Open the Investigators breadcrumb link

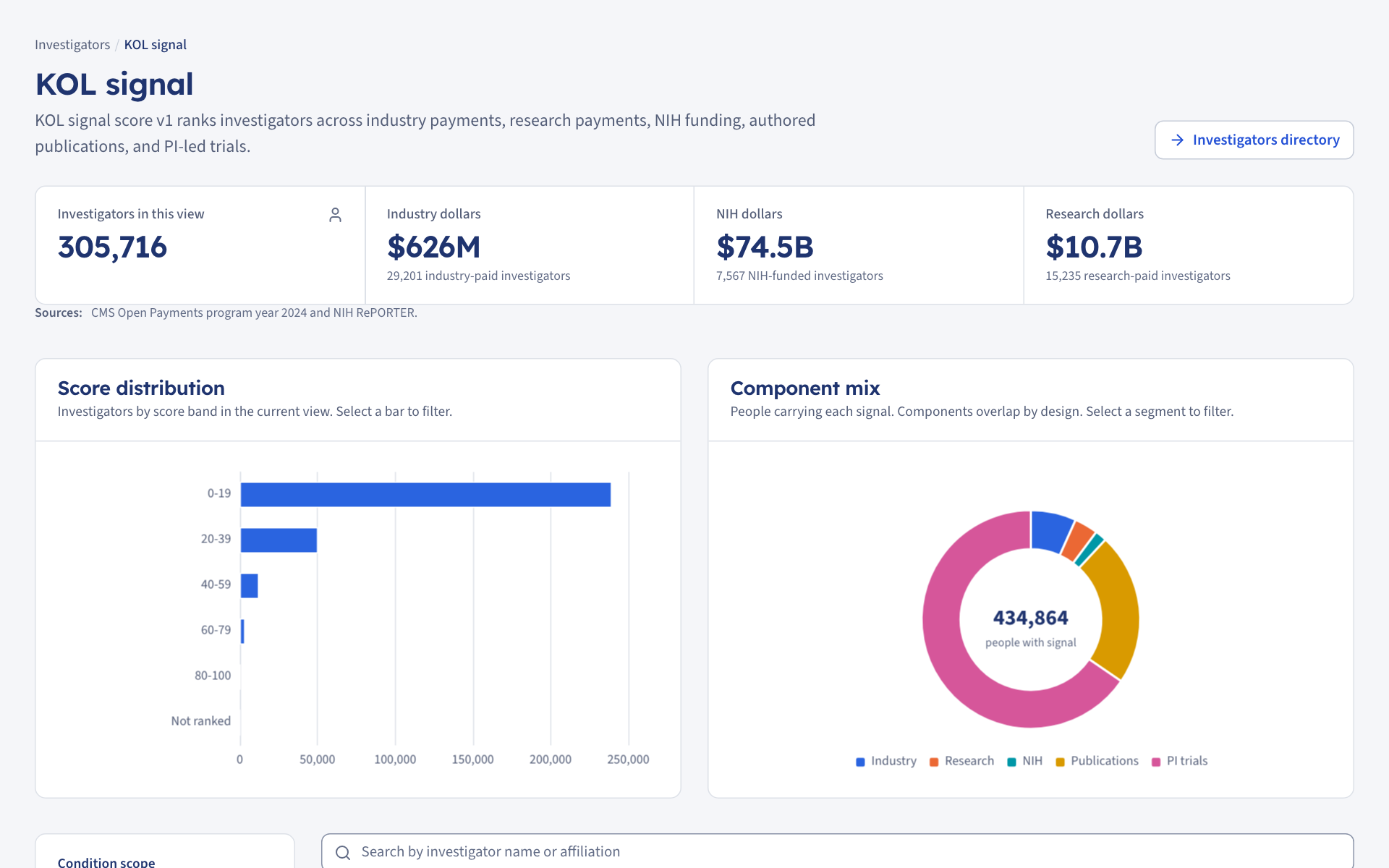coord(72,45)
